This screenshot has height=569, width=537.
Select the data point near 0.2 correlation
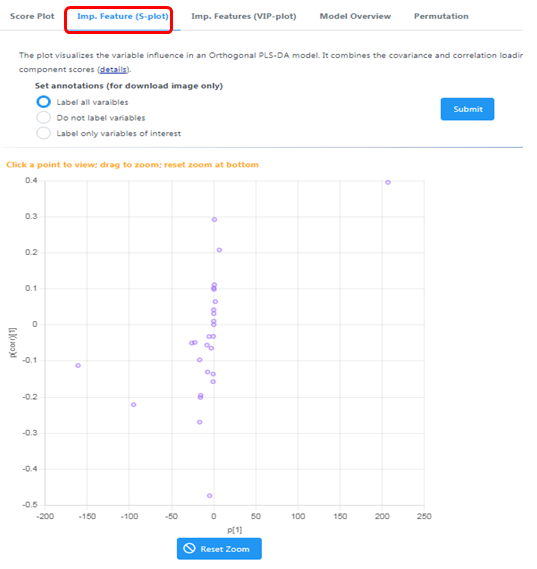[x=219, y=250]
